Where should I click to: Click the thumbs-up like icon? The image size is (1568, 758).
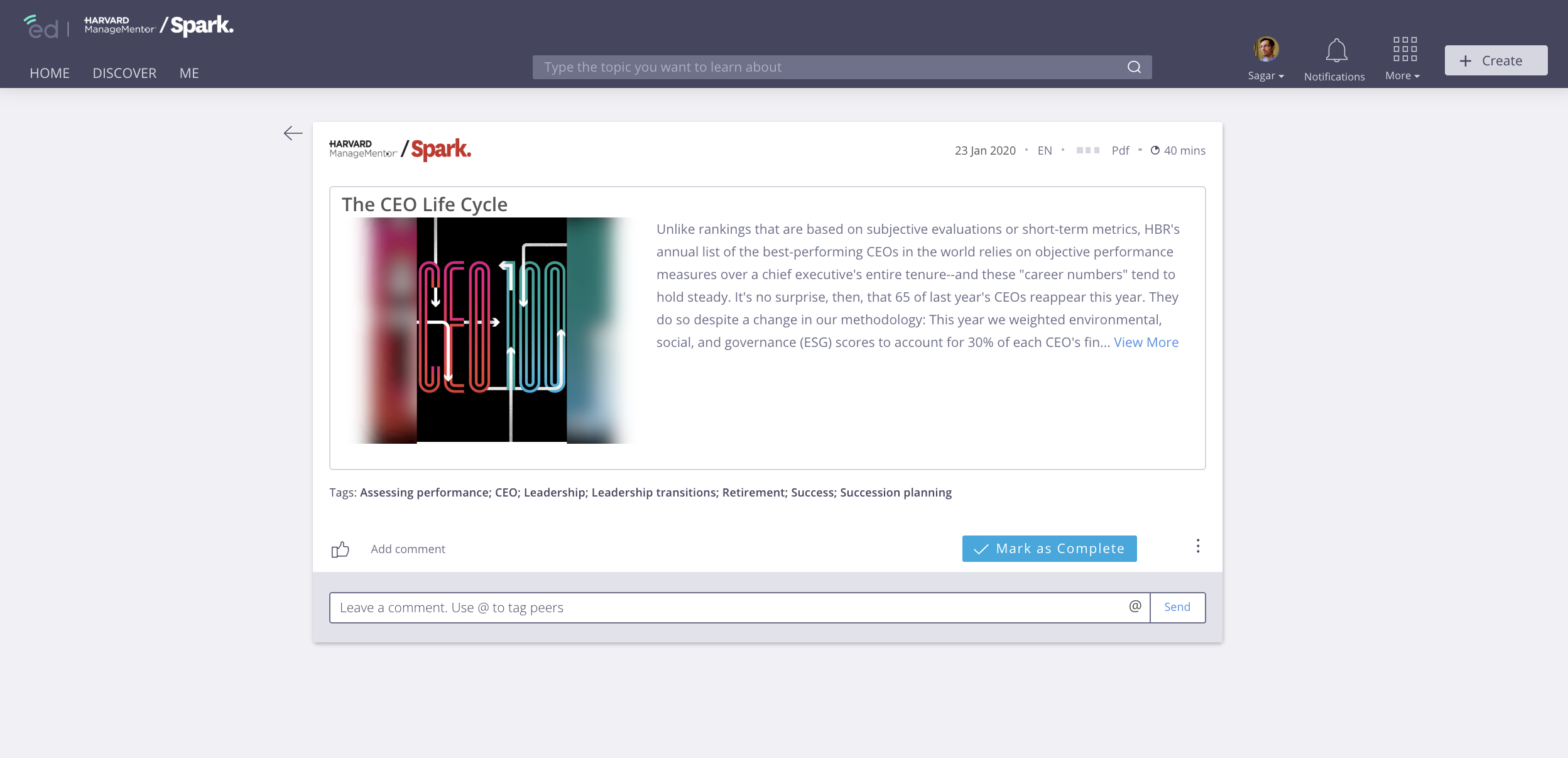tap(340, 550)
